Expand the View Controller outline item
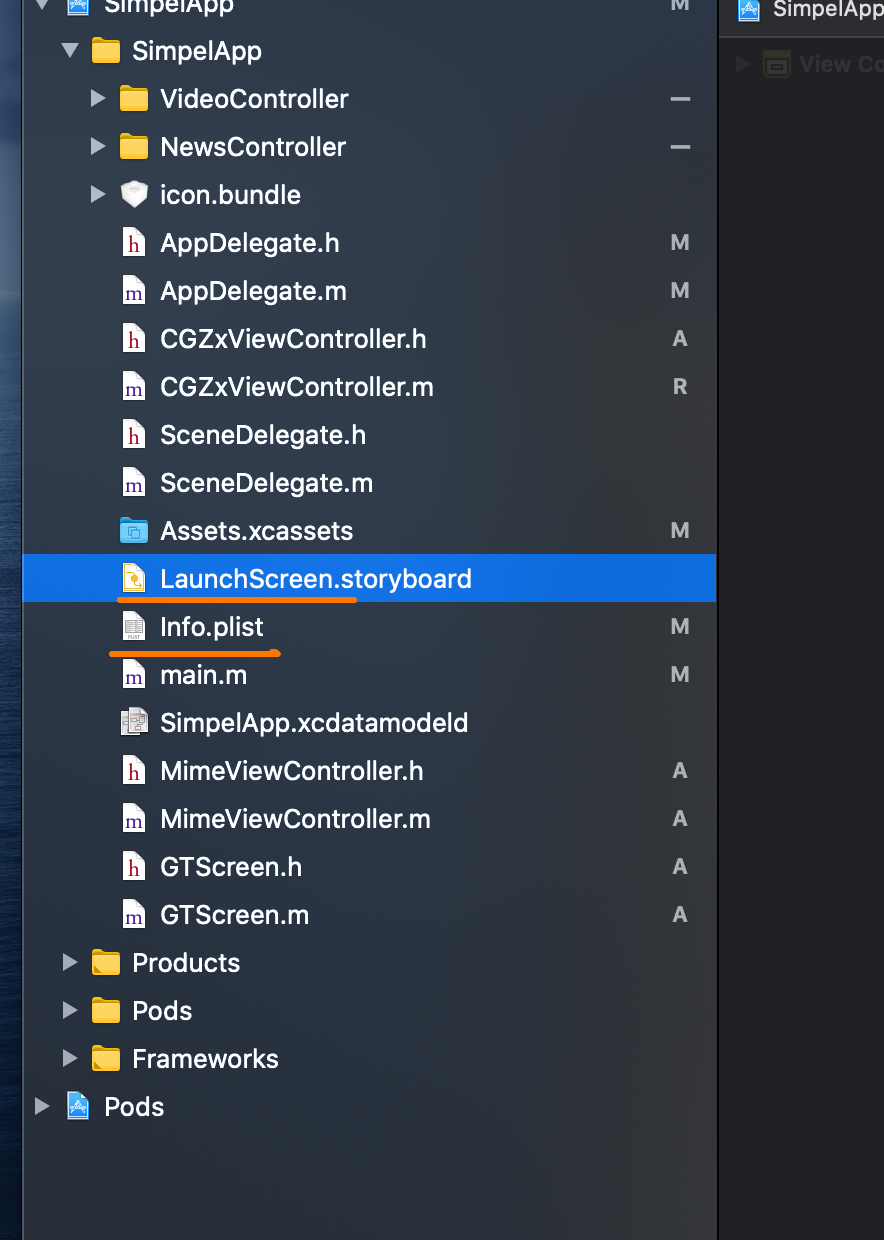Screen dimensions: 884x1240 743,65
